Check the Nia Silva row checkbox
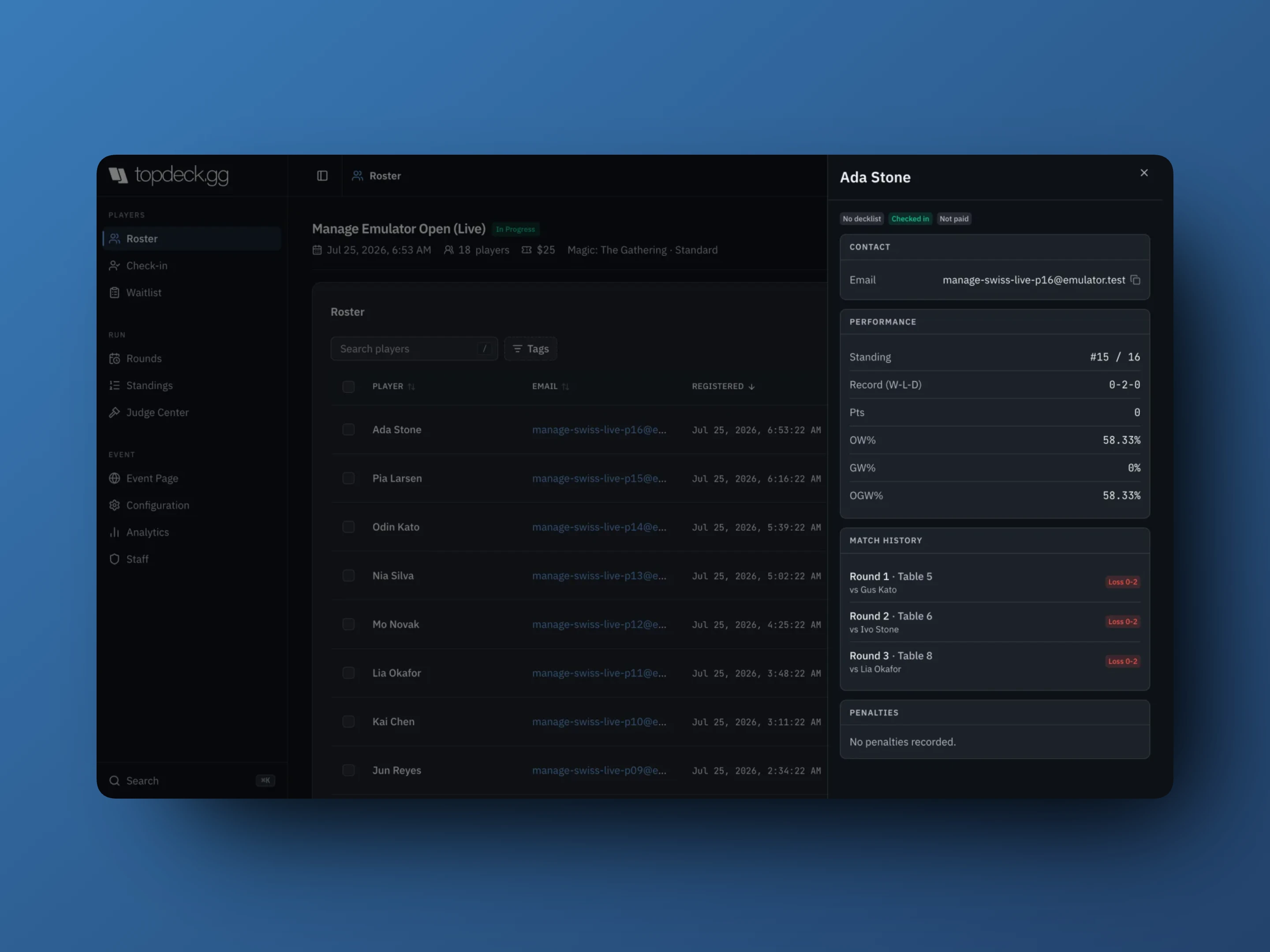 pyautogui.click(x=348, y=576)
